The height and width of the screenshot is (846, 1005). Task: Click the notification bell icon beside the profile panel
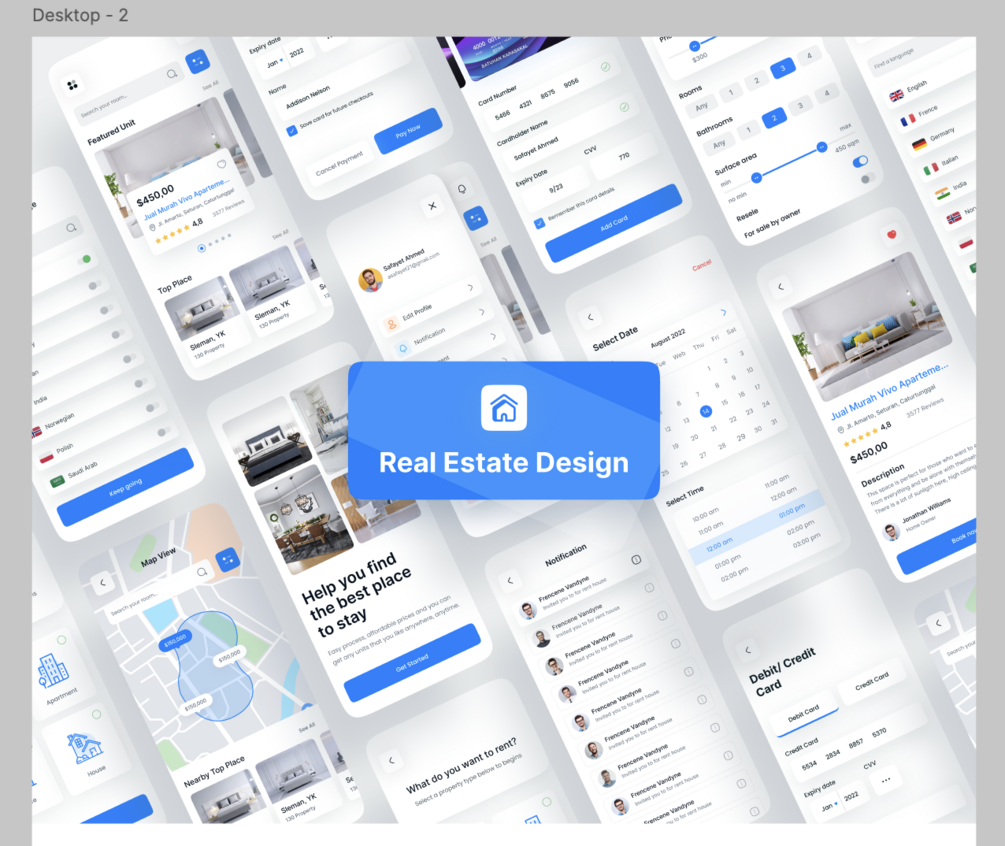461,189
